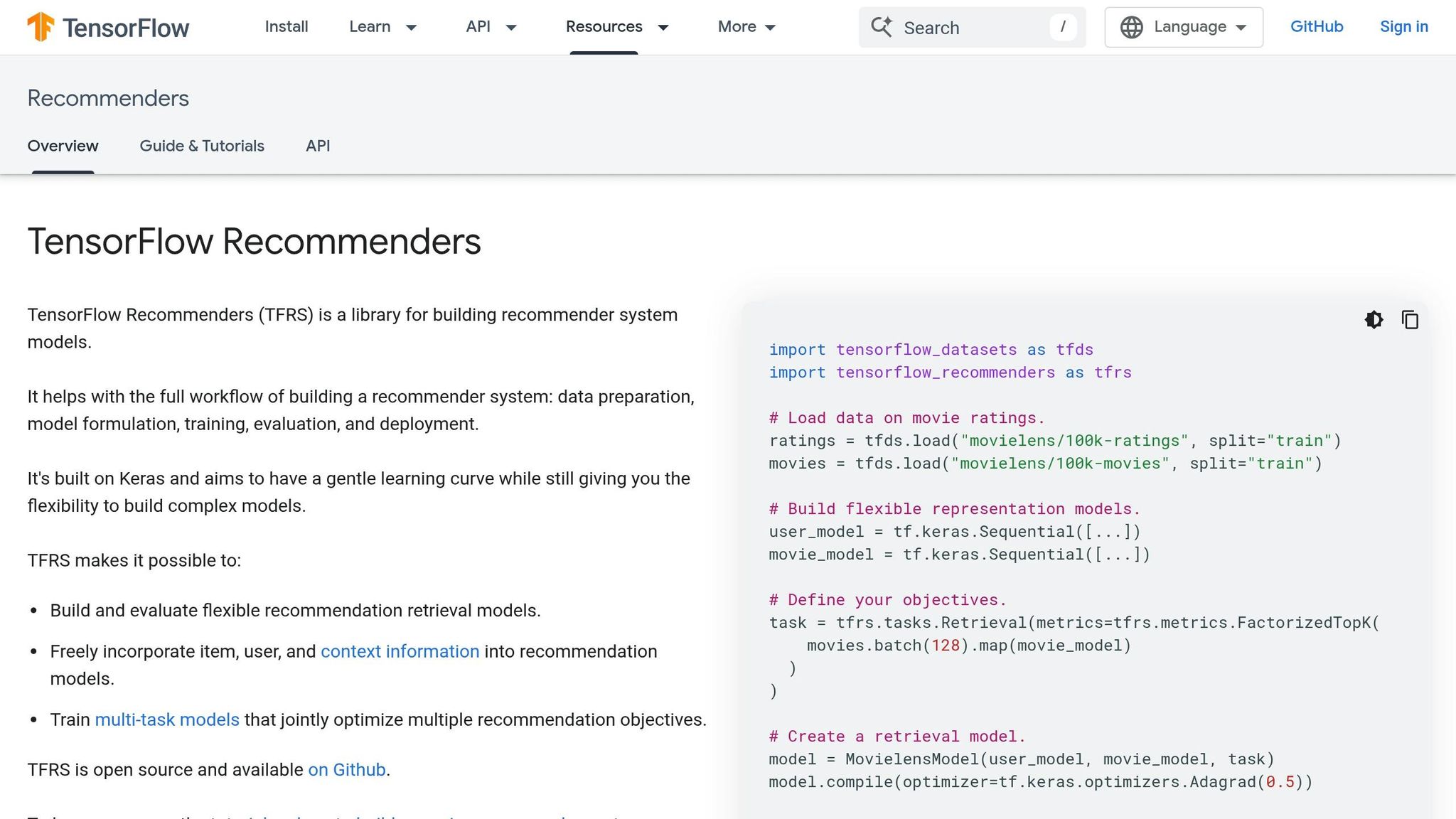Open the GitHub link

click(x=1316, y=26)
